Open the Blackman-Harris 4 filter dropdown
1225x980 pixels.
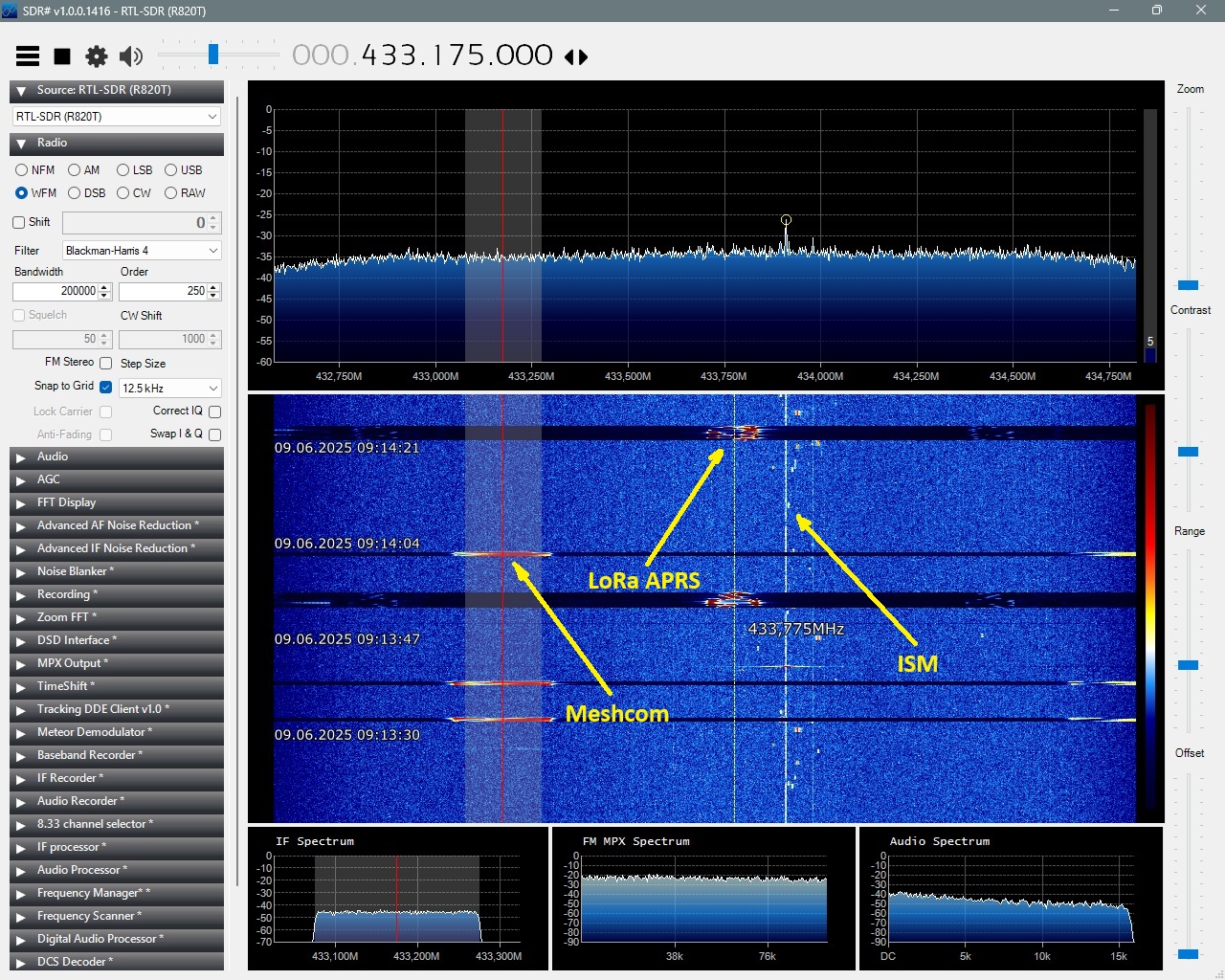[142, 251]
